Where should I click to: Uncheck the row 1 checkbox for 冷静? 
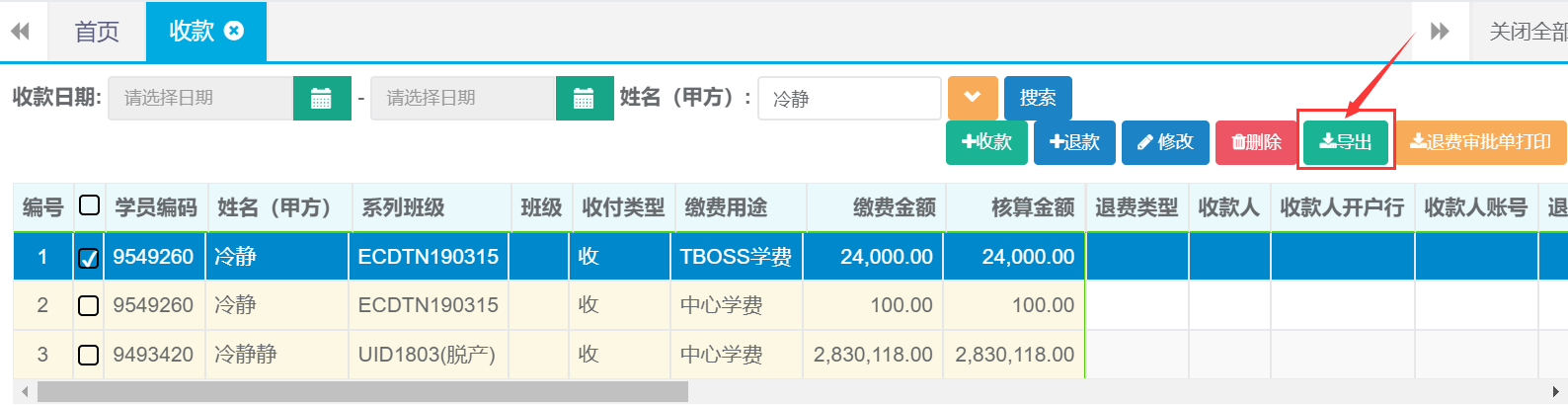click(x=89, y=258)
